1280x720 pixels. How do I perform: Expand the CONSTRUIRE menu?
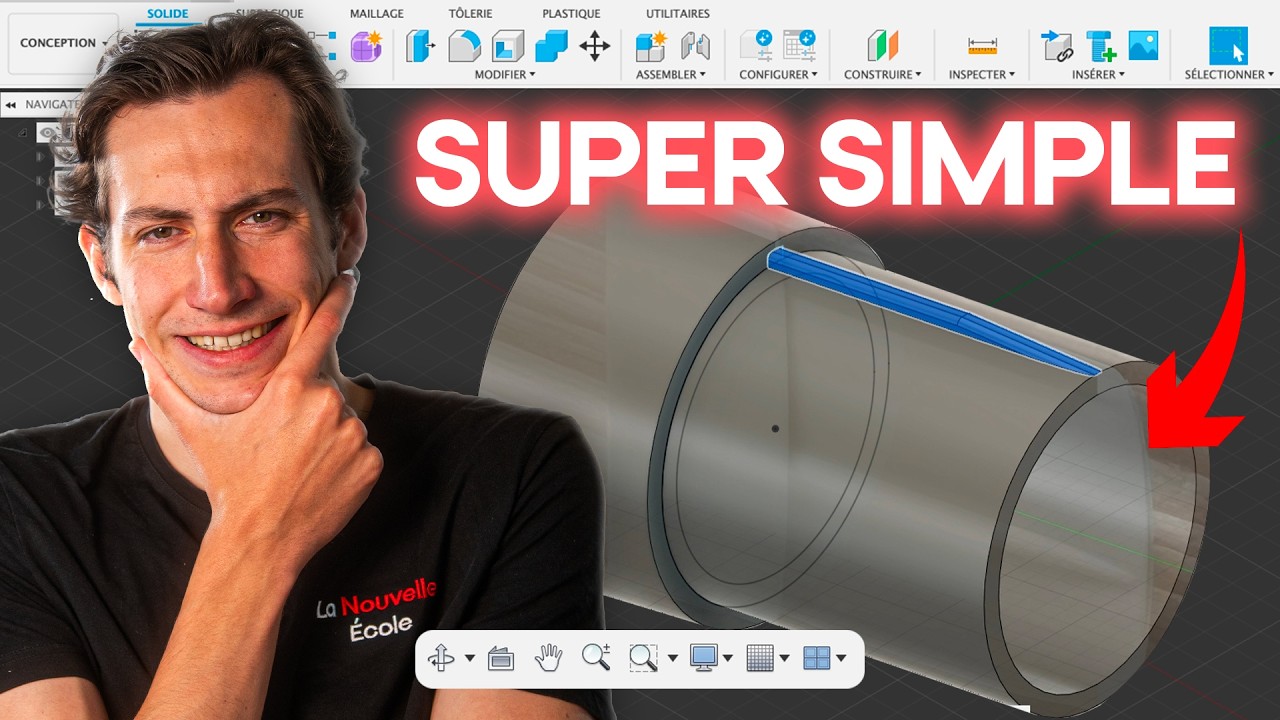tap(883, 75)
